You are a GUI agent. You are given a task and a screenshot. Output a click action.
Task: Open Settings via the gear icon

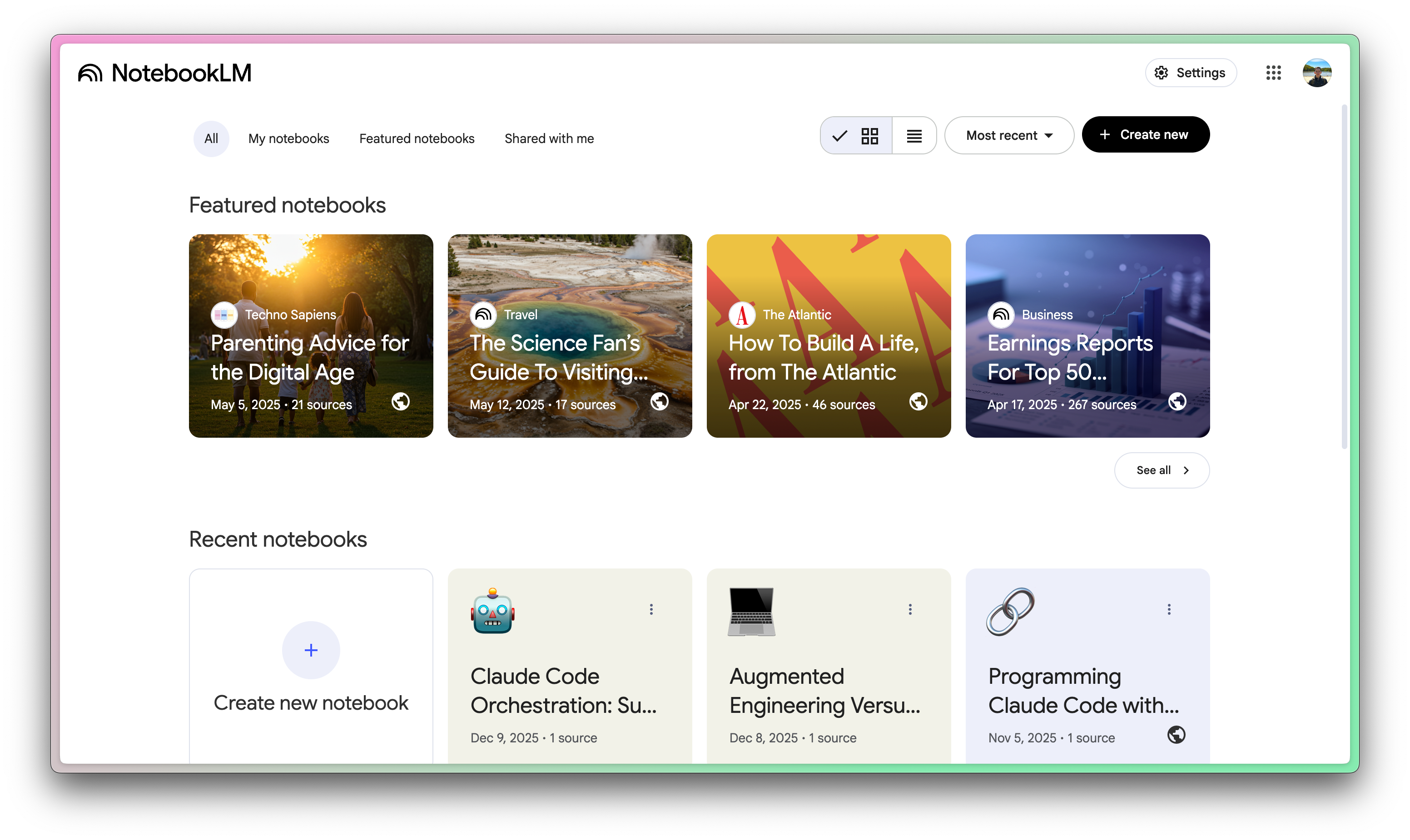point(1162,73)
